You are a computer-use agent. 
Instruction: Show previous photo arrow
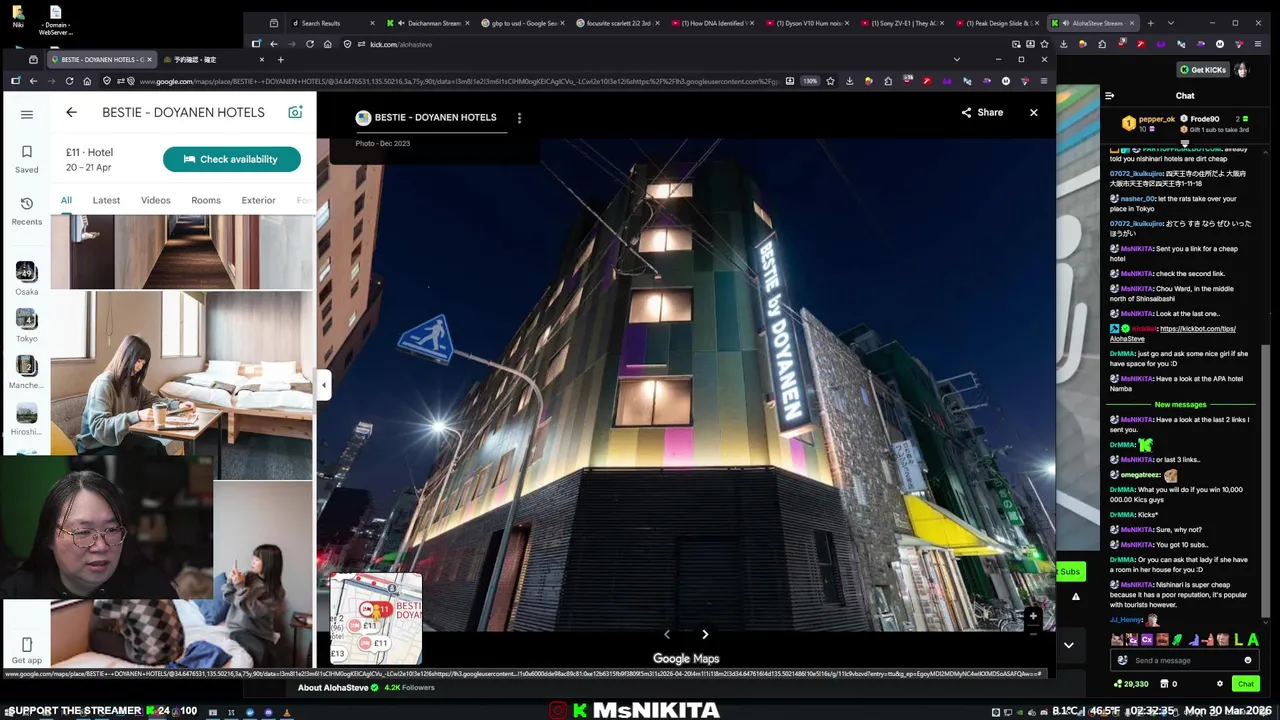667,634
